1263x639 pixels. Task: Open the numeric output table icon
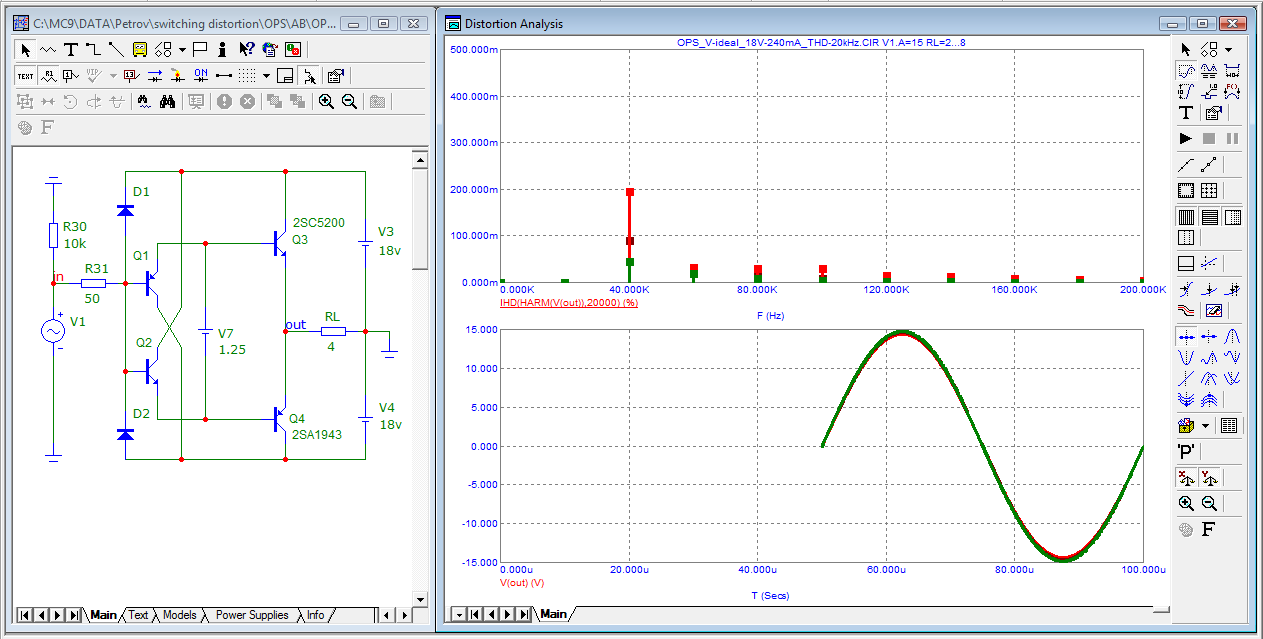pos(1229,426)
